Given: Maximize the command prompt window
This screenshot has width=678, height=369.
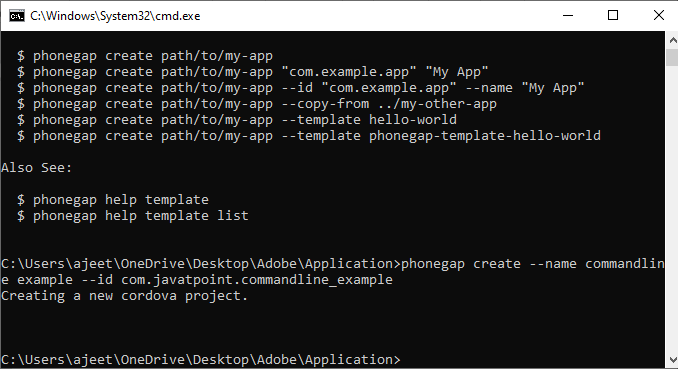Looking at the screenshot, I should pyautogui.click(x=613, y=16).
